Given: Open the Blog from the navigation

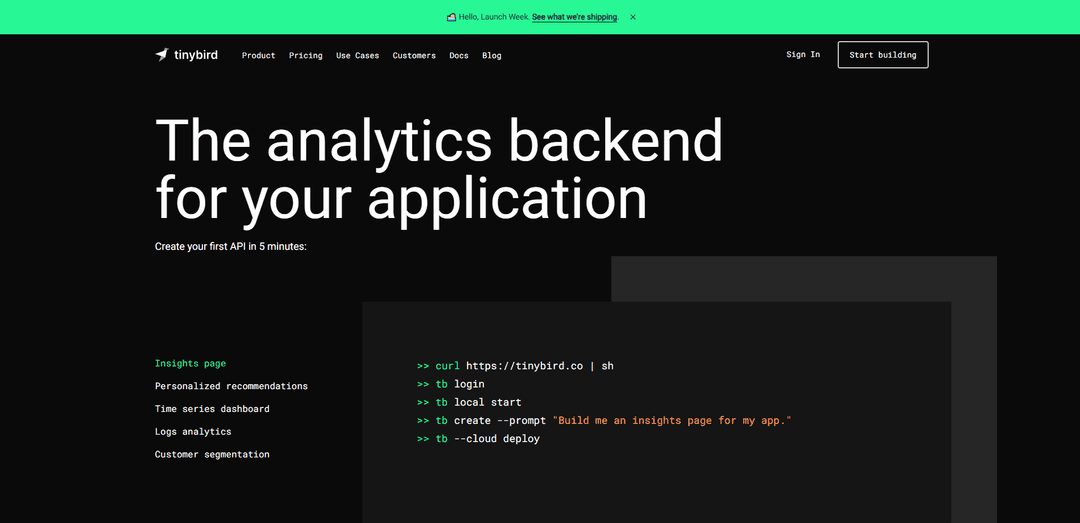Looking at the screenshot, I should coord(492,56).
